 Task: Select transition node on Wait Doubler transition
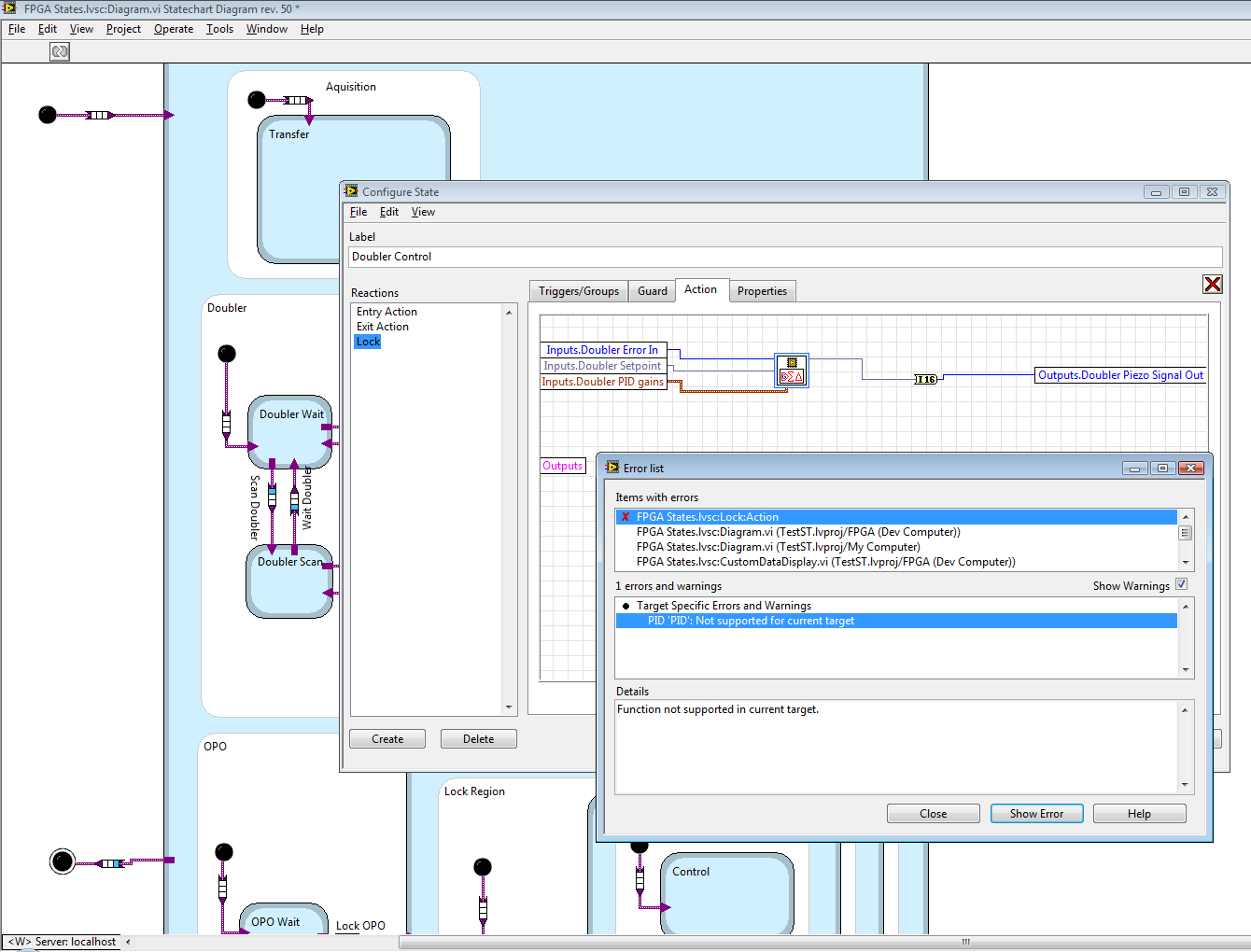tap(294, 502)
